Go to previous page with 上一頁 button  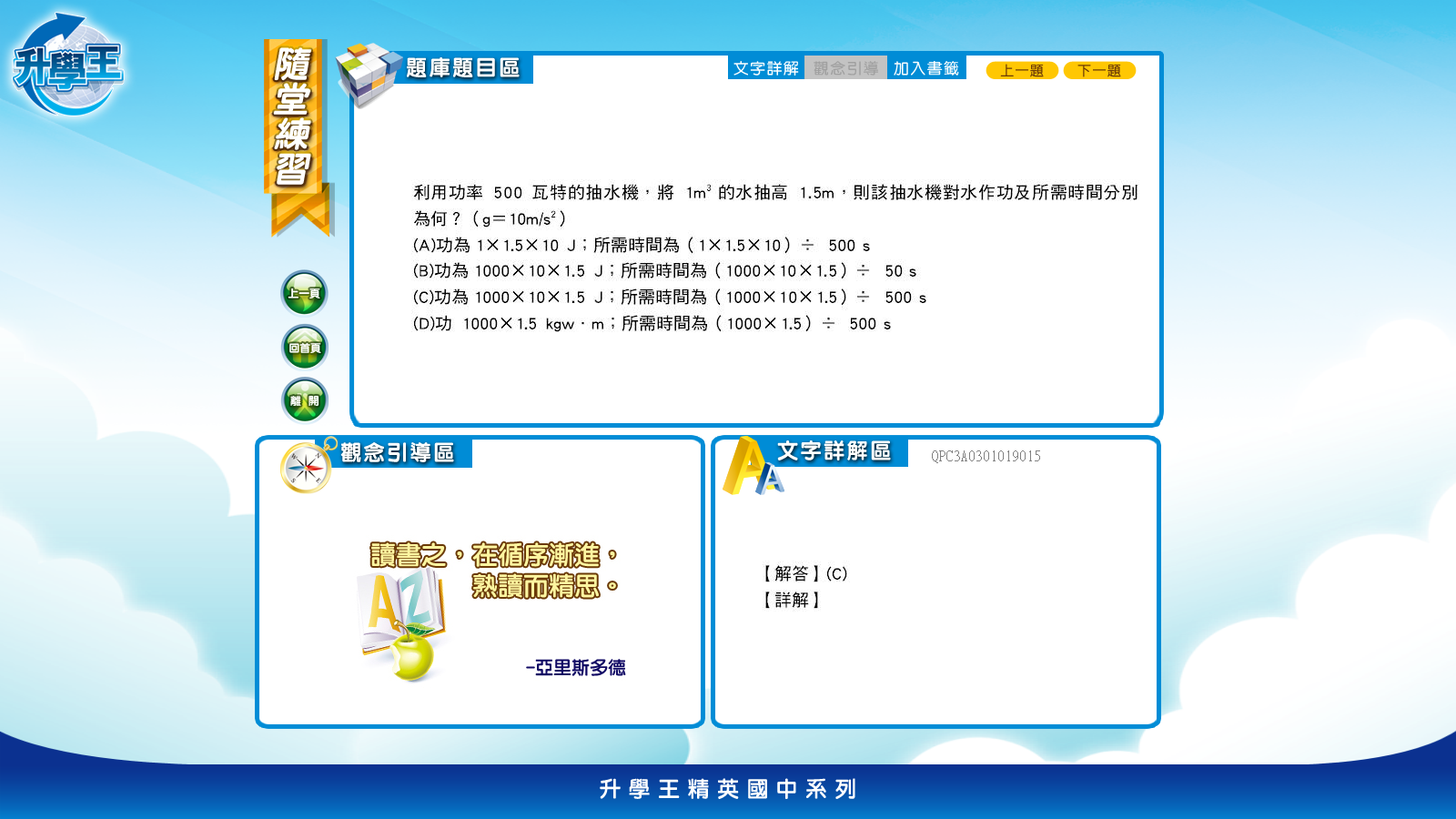click(304, 293)
